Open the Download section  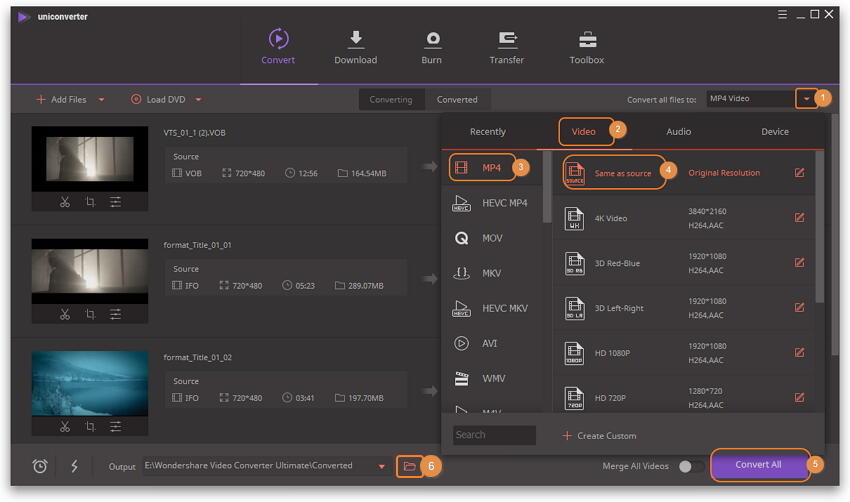[356, 47]
